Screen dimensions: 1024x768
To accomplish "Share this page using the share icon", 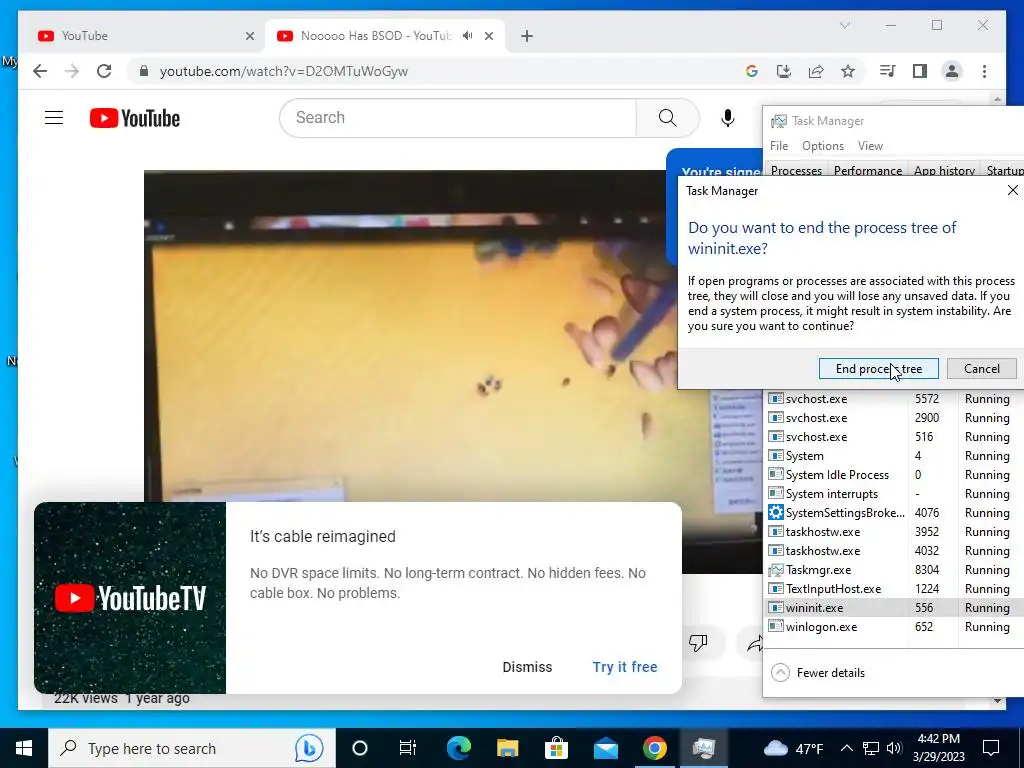I will [x=816, y=71].
